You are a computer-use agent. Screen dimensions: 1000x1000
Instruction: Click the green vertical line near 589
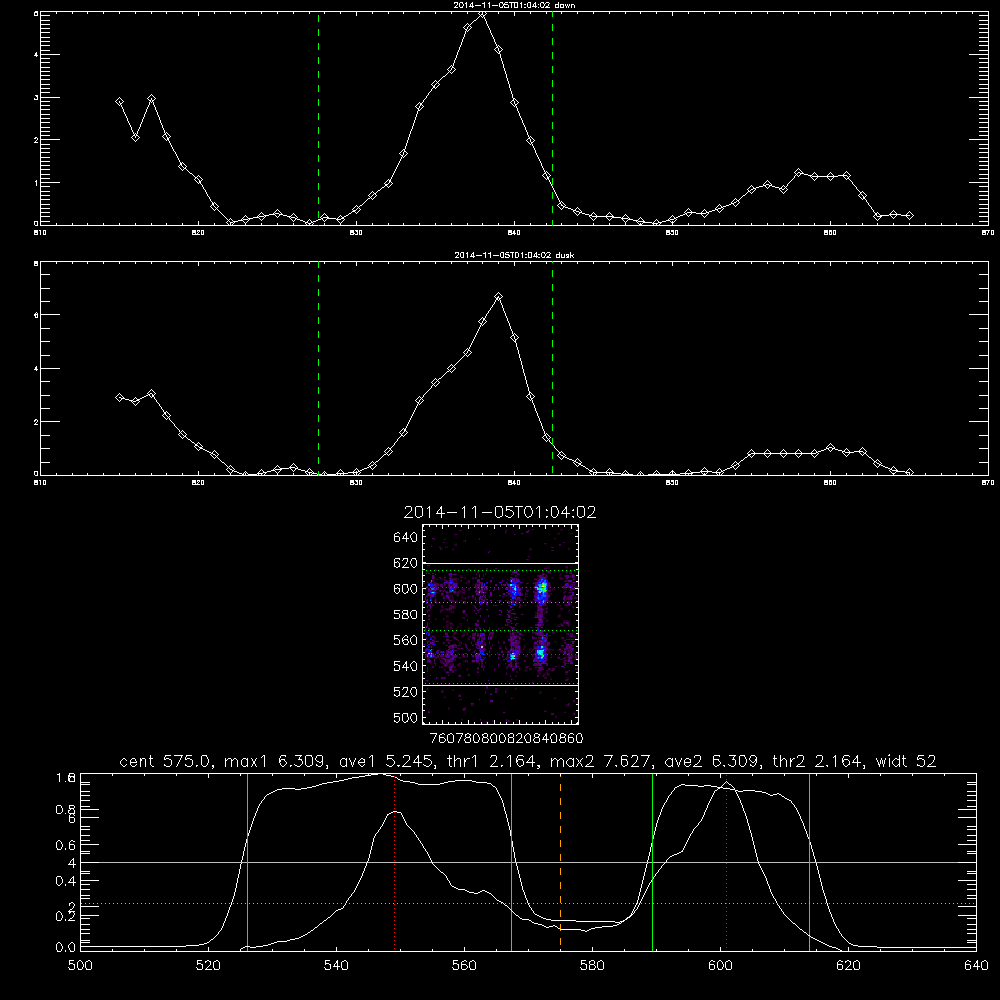652,861
